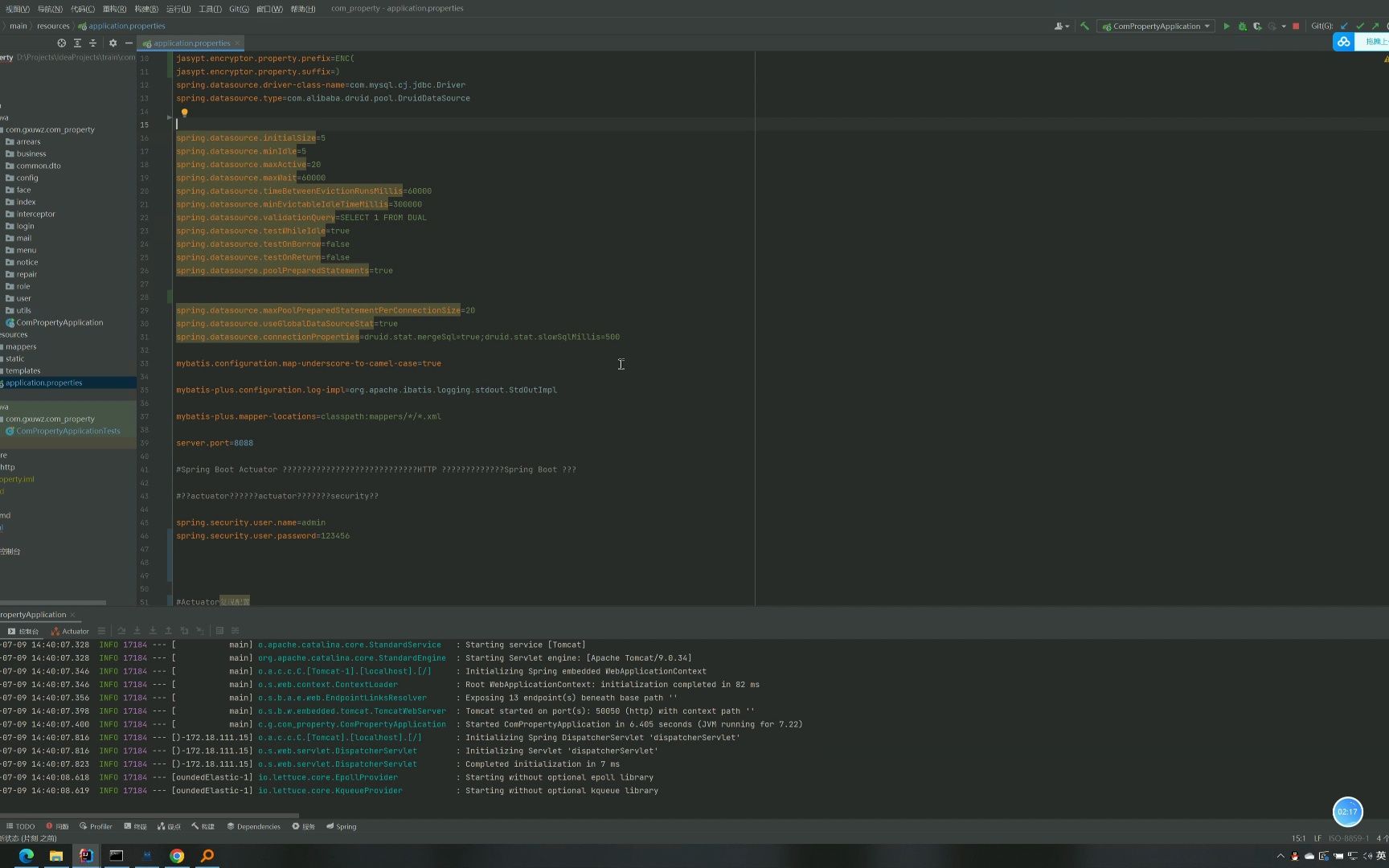Viewport: 1389px width, 868px height.
Task: Open the 服务 Services tool window
Action: click(303, 826)
